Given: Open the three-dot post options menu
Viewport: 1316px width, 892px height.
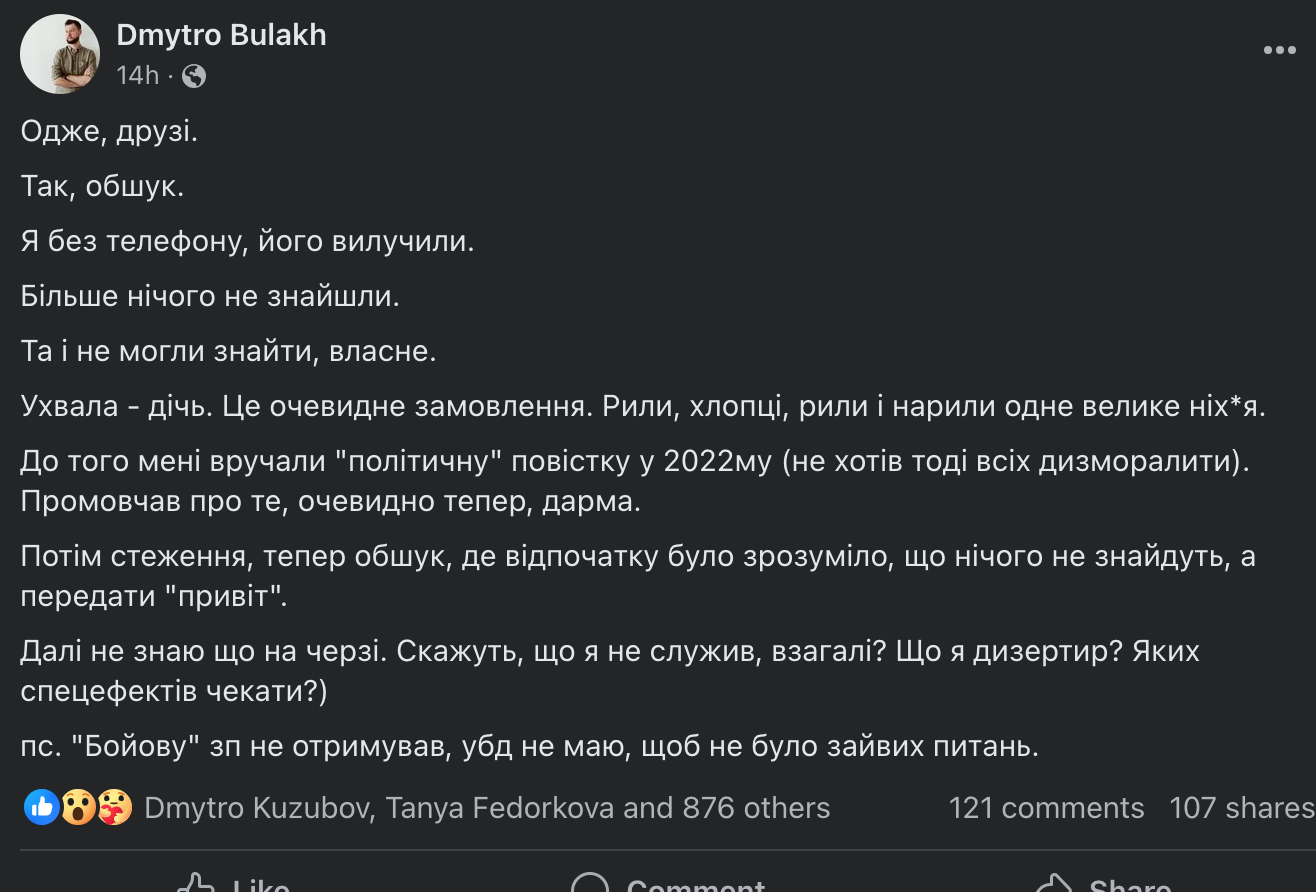Looking at the screenshot, I should tap(1279, 50).
